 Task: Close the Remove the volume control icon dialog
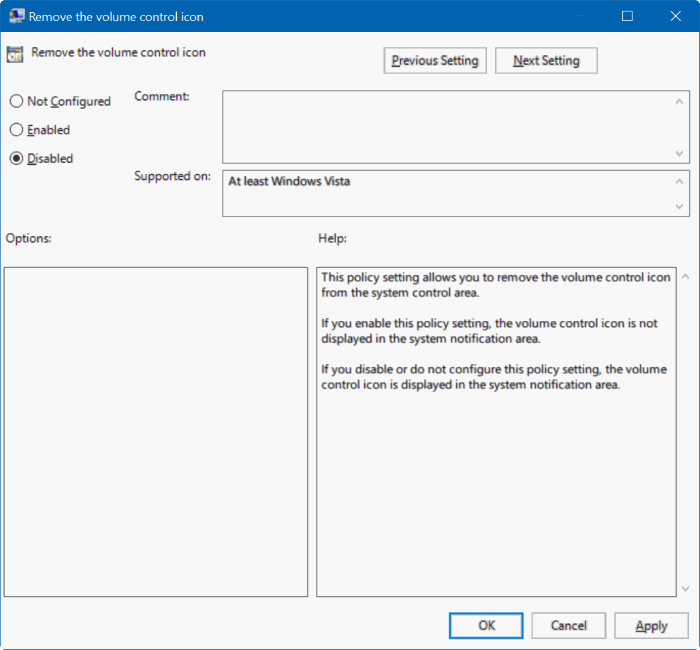click(x=673, y=16)
